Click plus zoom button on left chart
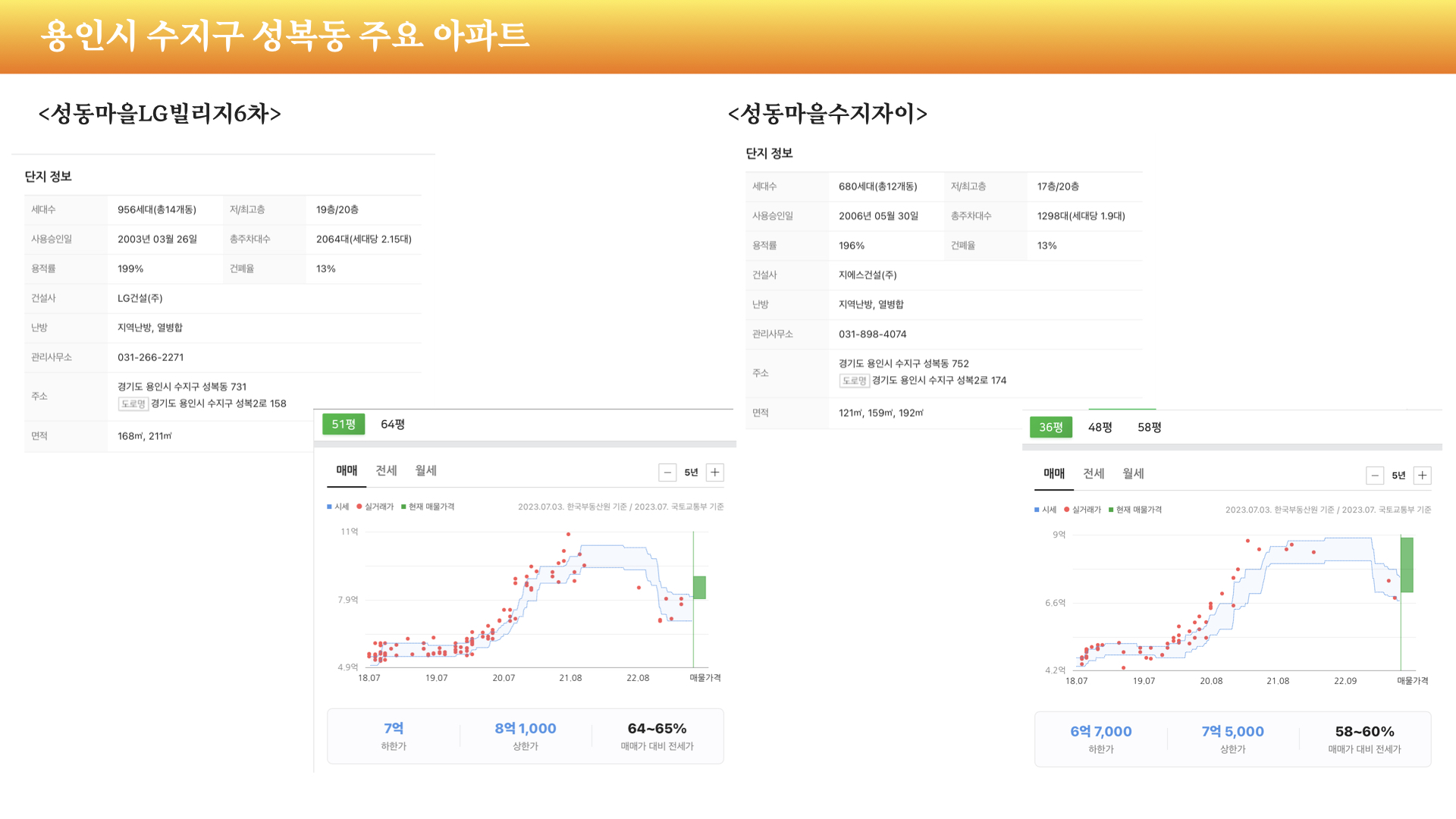This screenshot has width=1456, height=819. click(714, 472)
